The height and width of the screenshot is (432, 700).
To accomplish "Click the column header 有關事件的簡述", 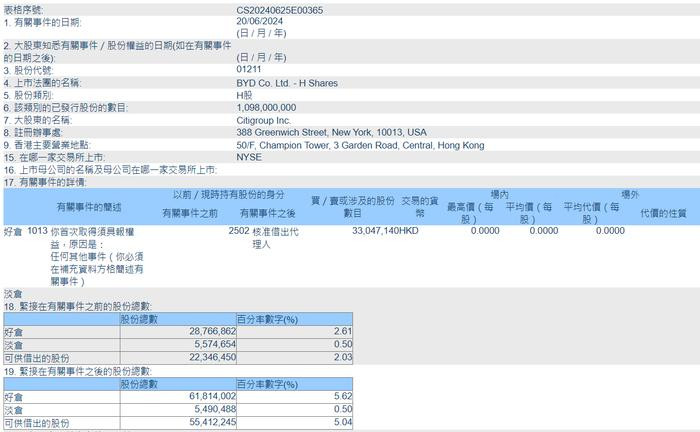I will (x=89, y=207).
